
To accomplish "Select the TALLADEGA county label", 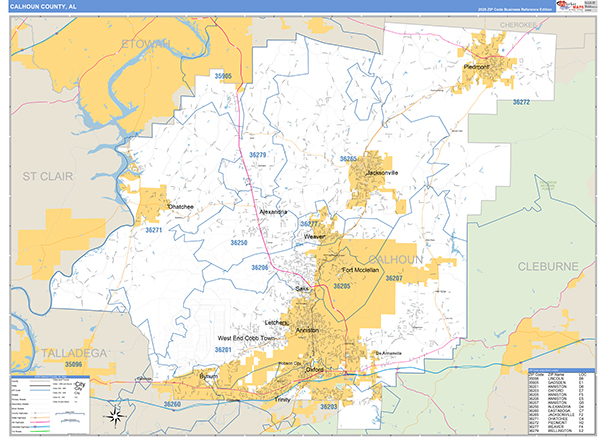I will (x=74, y=353).
